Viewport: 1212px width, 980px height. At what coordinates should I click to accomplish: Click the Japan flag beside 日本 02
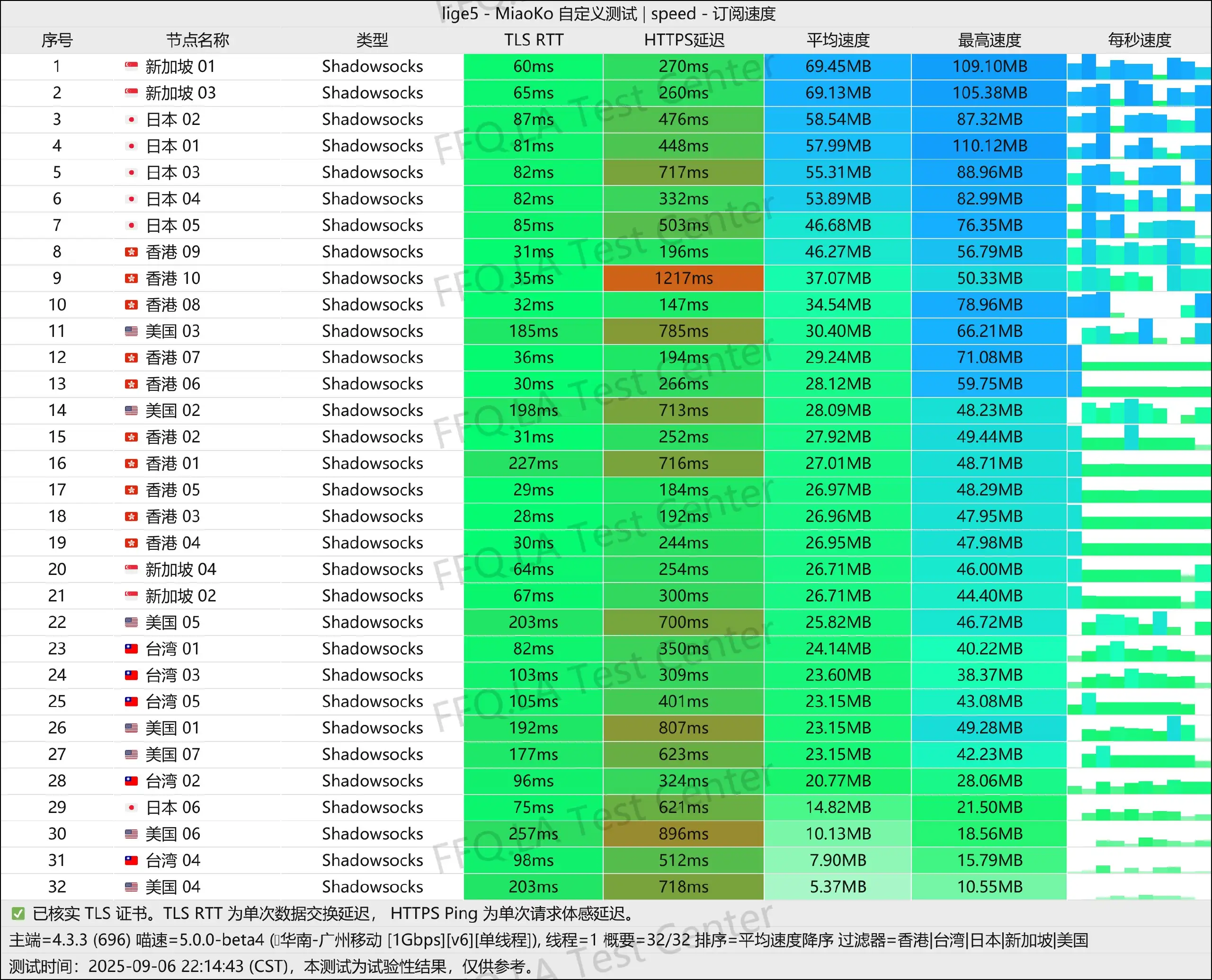click(131, 119)
